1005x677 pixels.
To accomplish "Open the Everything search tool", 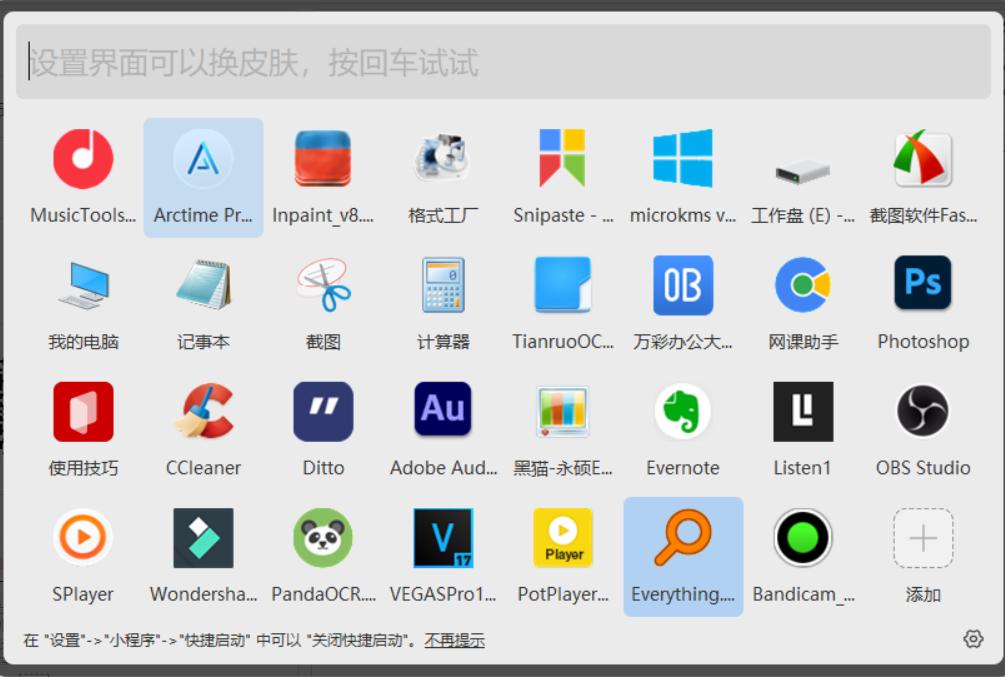I will (682, 549).
